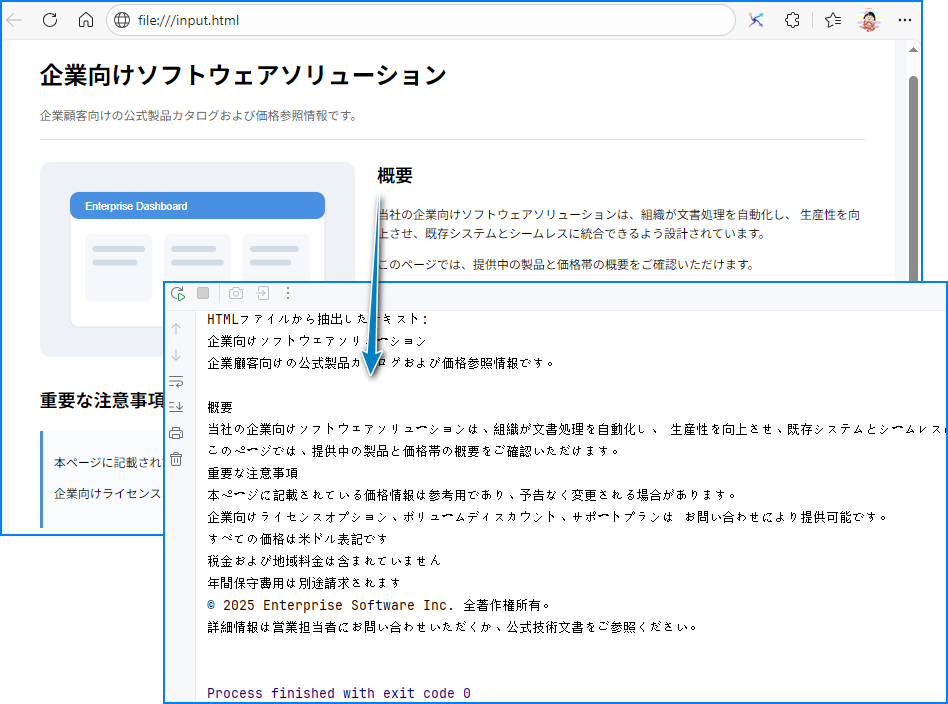Open the Favorites dropdown in the toolbar
Screen dimensions: 948x704
coord(831,19)
